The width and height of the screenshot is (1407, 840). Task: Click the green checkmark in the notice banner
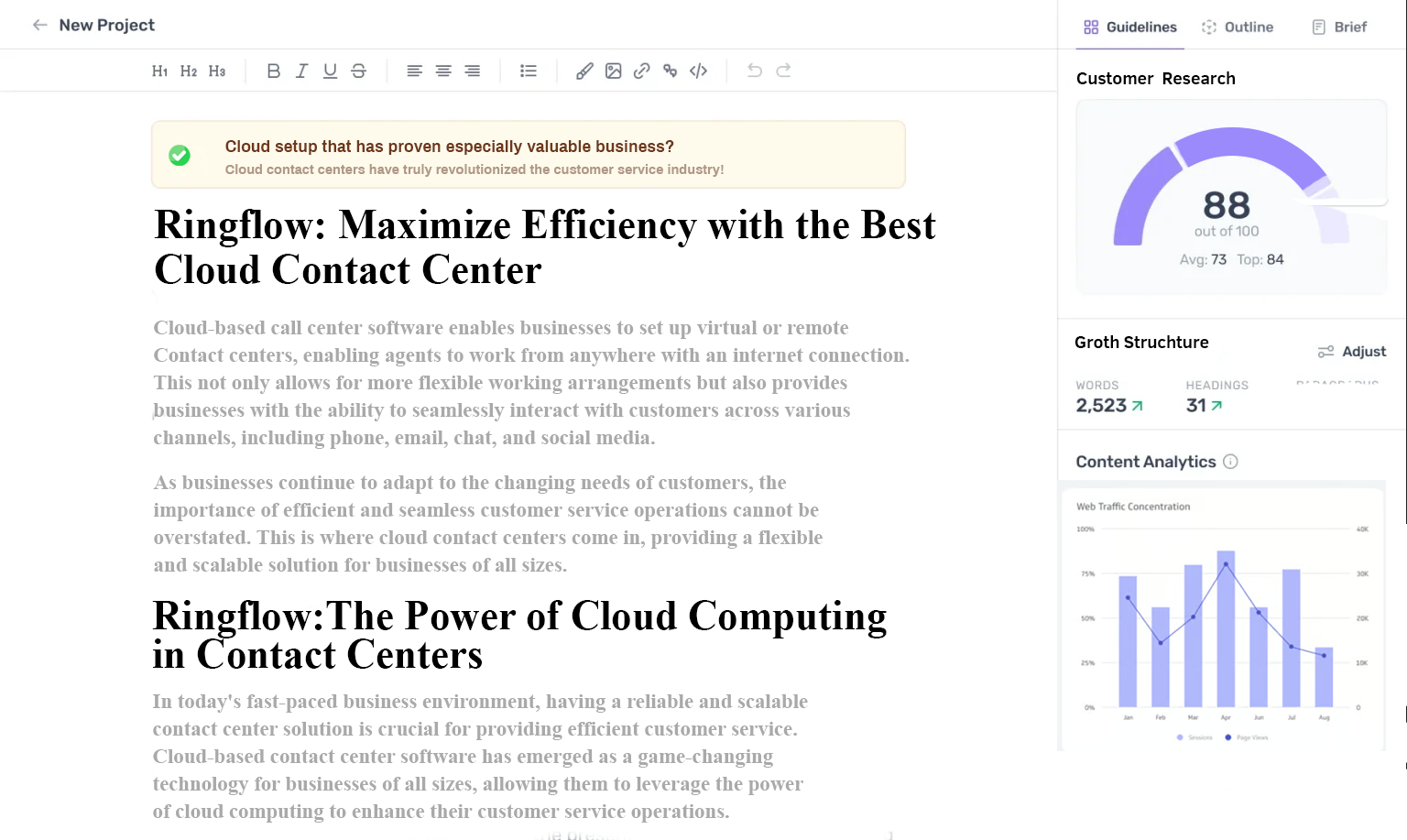(180, 155)
